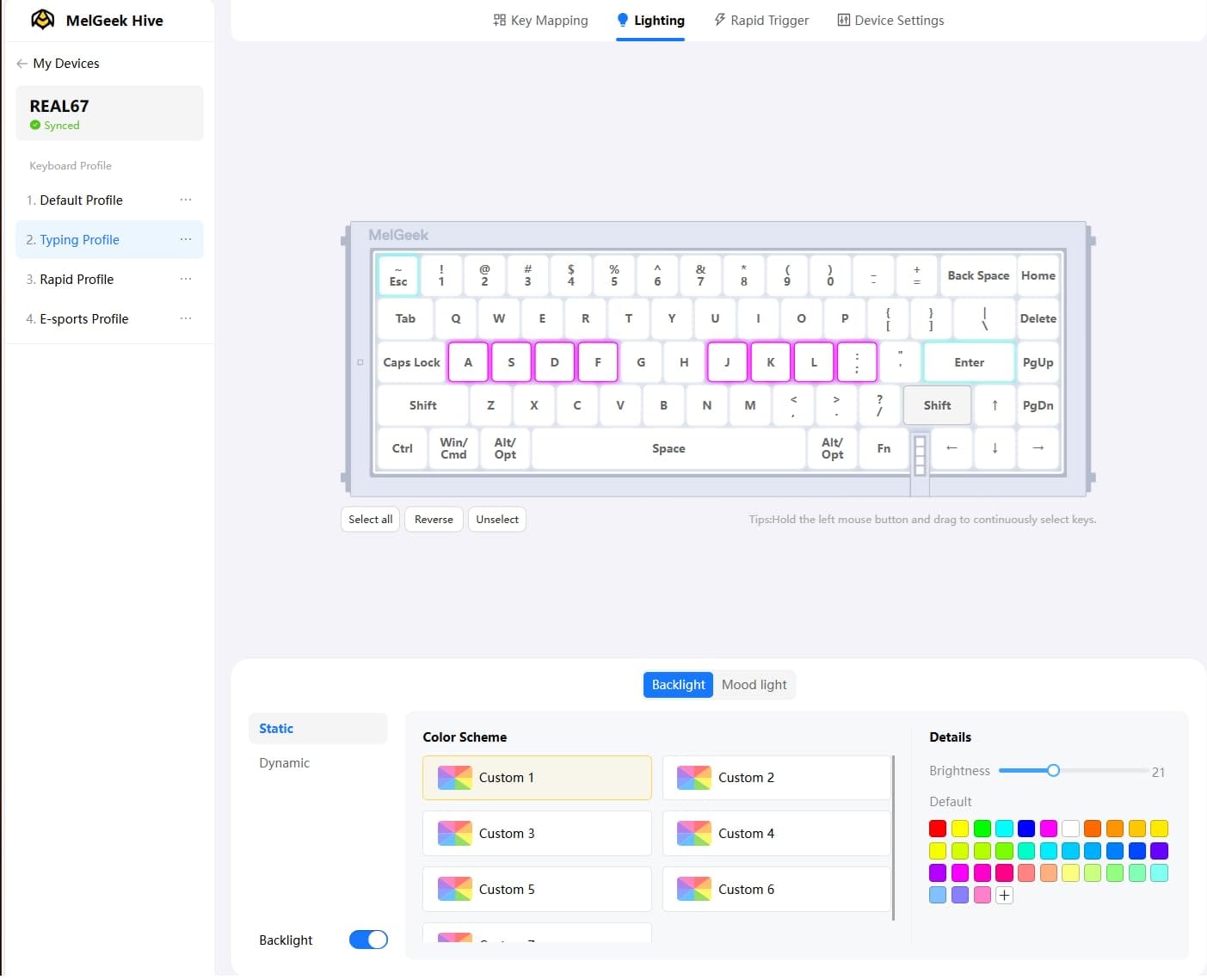Click the REAL67 device card
The width and height of the screenshot is (1207, 980).
click(109, 114)
